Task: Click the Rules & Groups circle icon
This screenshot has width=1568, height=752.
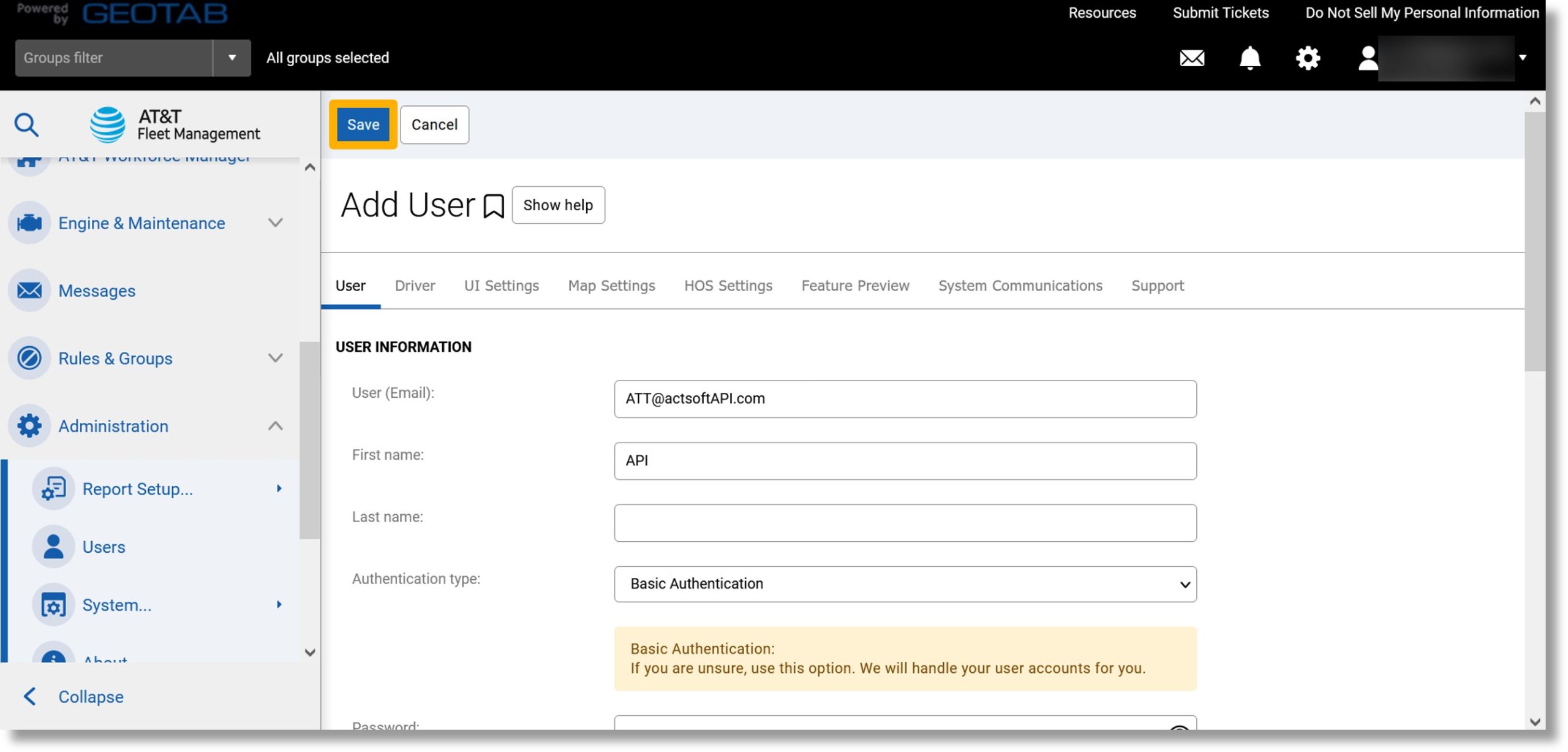Action: (x=29, y=358)
